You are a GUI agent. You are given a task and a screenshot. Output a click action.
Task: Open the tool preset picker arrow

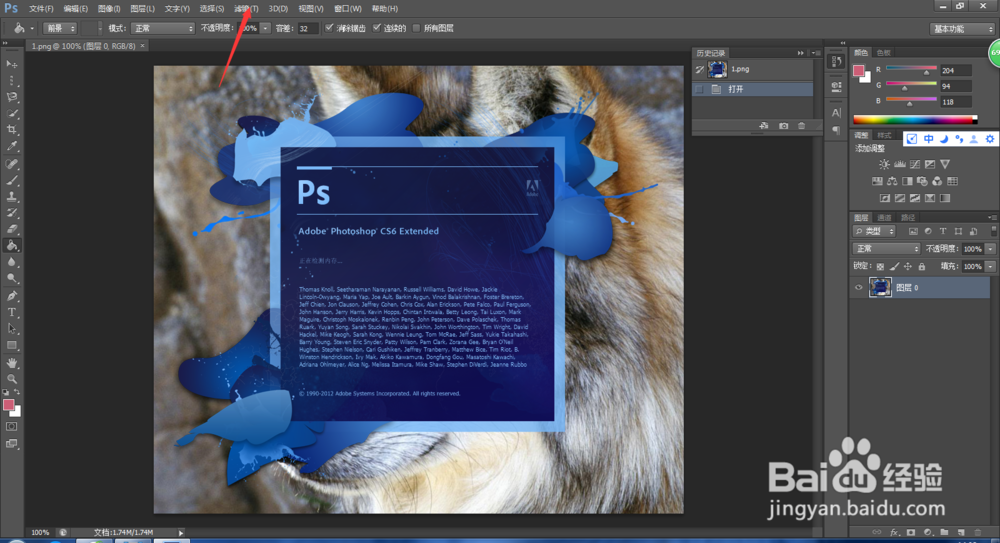click(32, 28)
